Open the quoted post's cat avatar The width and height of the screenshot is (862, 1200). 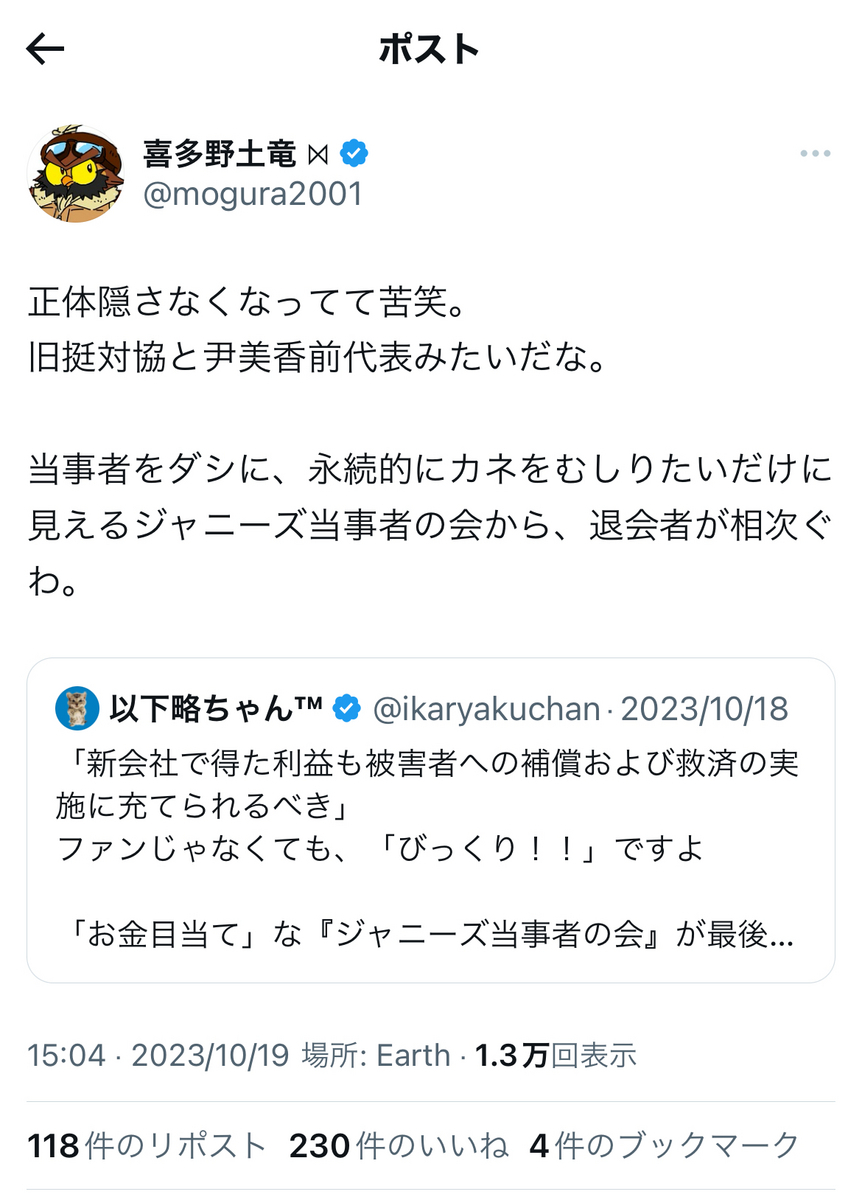click(77, 708)
